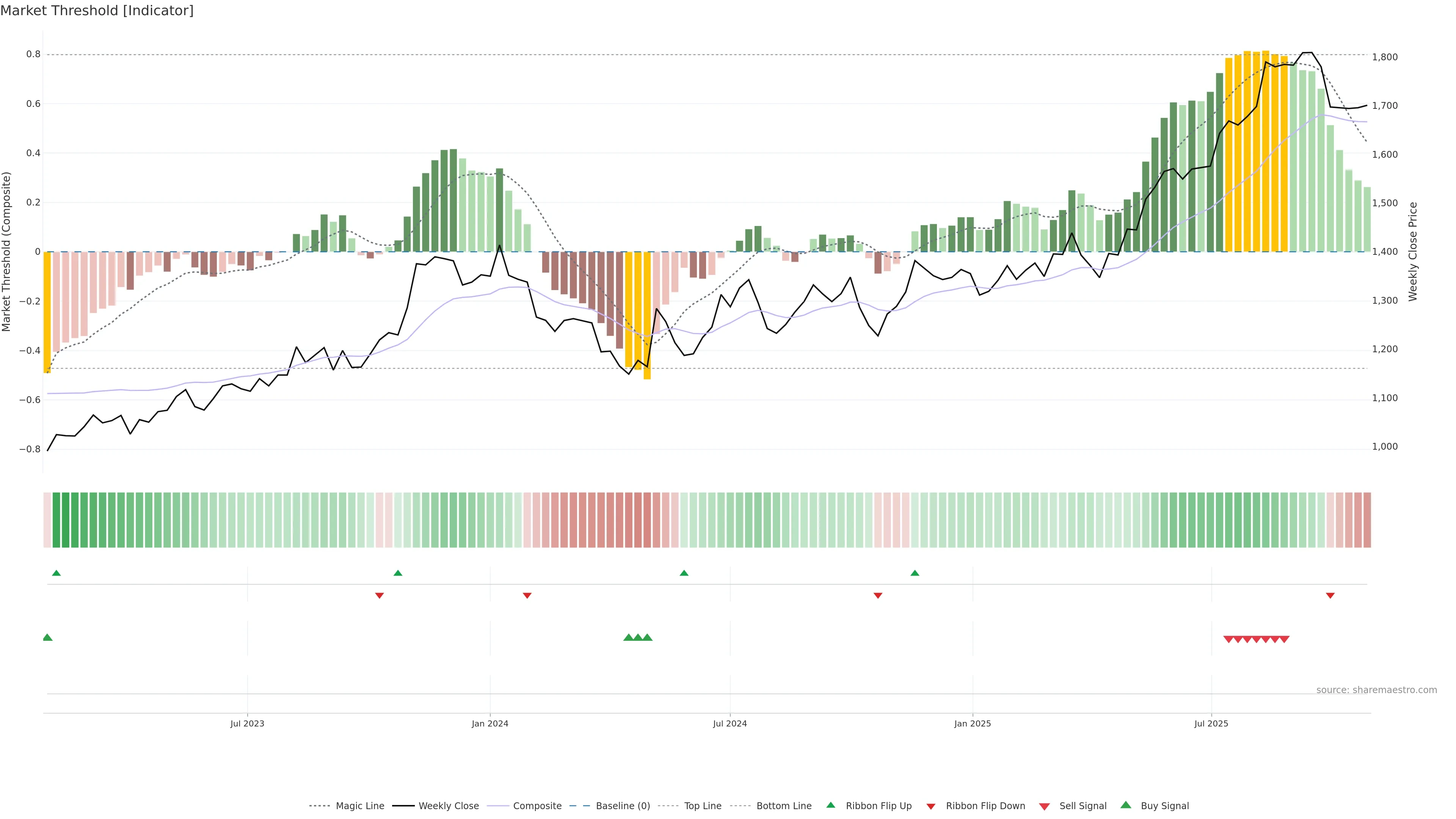Screen dimensions: 1456x819
Task: Click the first Ribbon Flip Up marker at chart start
Action: coord(56,573)
